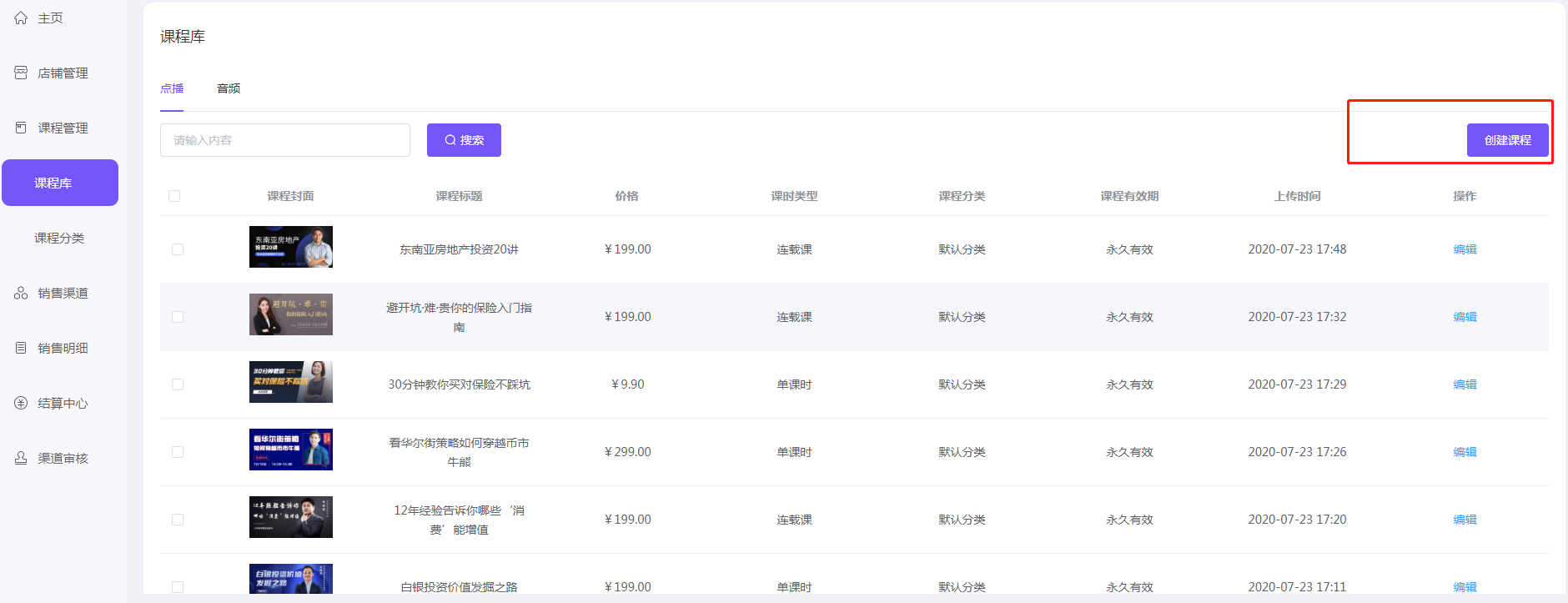
Task: Switch to the 音频 tab
Action: (x=229, y=88)
